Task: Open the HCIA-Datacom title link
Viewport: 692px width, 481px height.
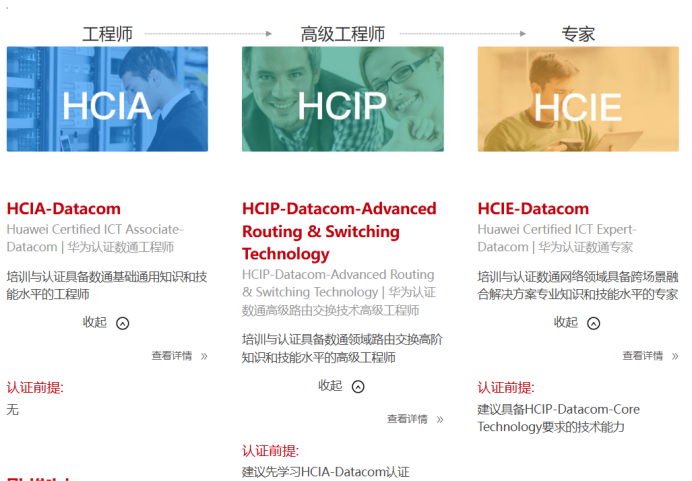Action: tap(64, 208)
